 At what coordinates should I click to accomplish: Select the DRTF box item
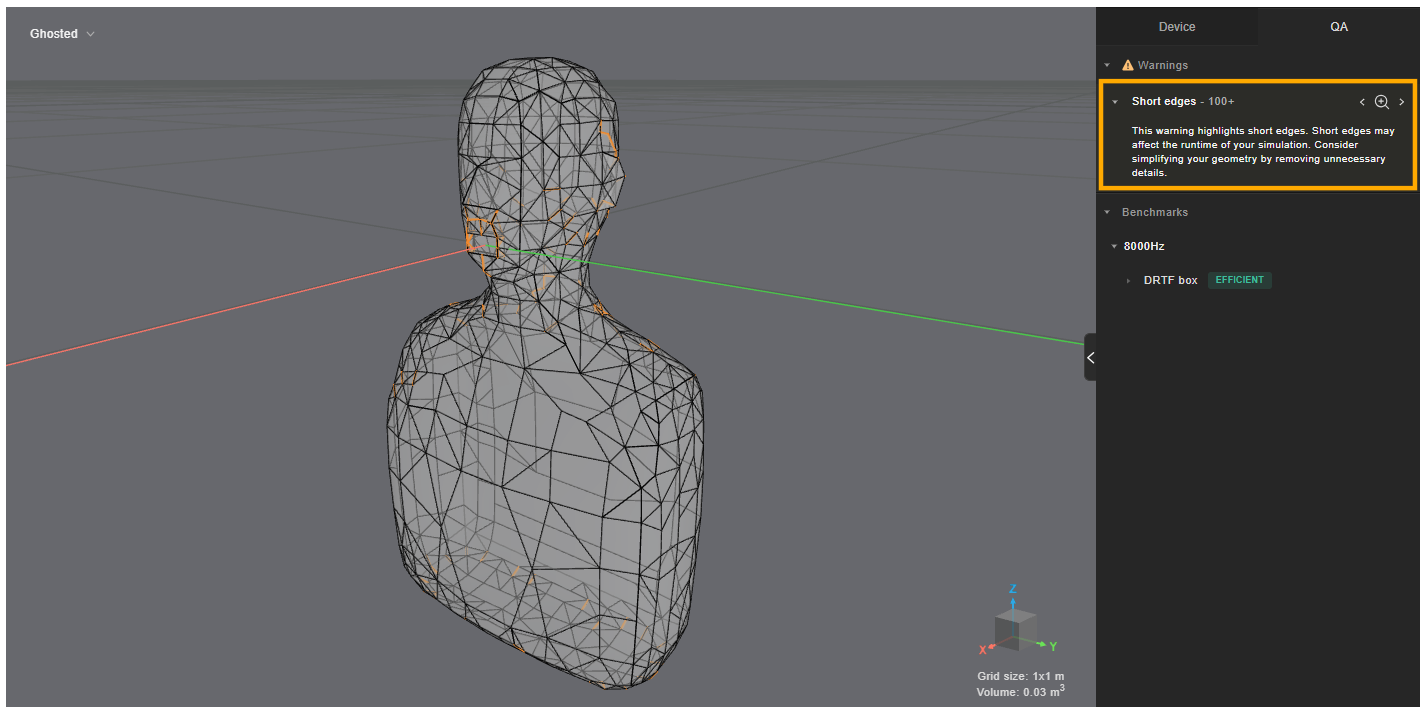point(1171,281)
